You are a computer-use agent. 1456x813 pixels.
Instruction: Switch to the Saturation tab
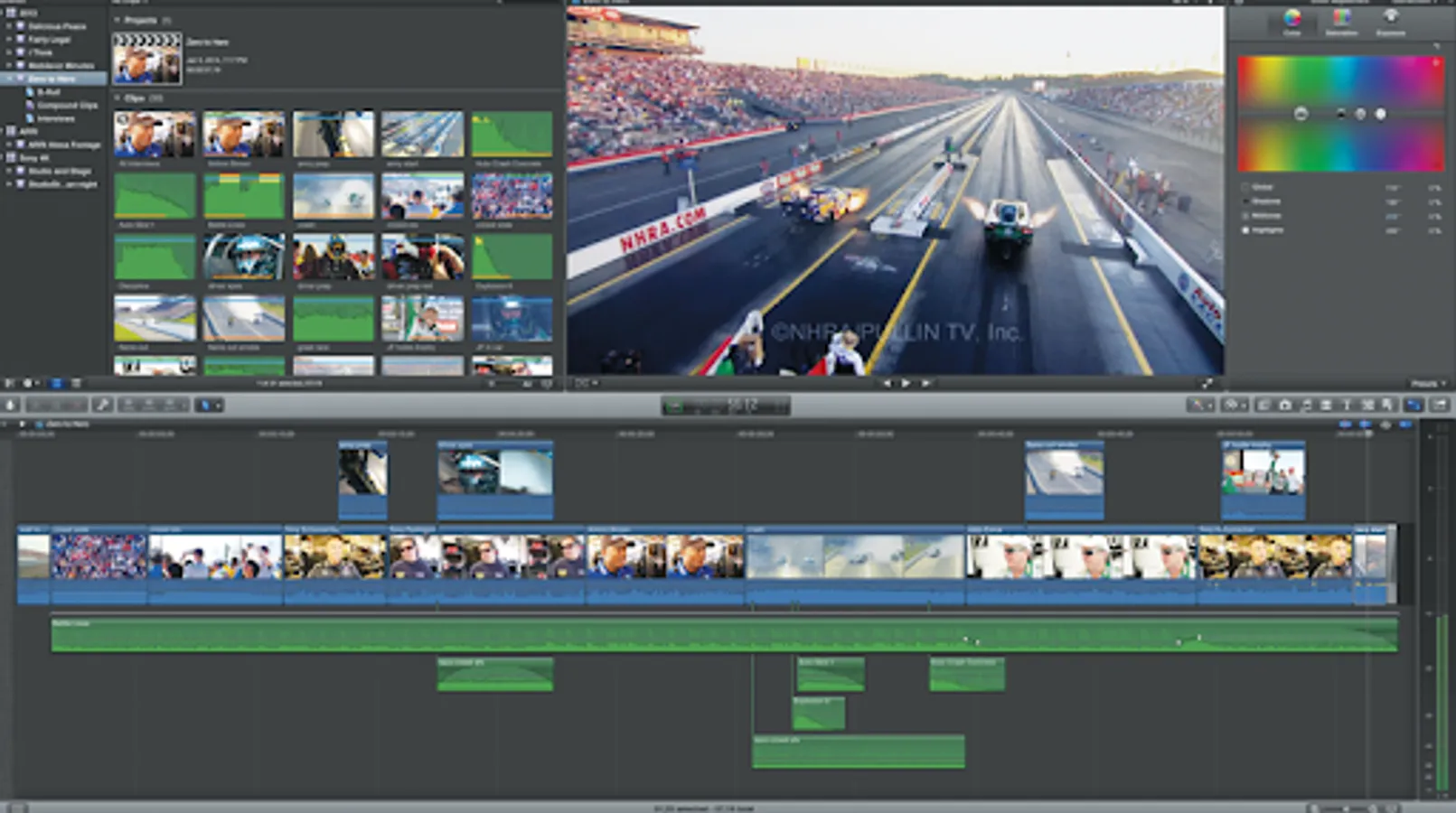pos(1341,23)
